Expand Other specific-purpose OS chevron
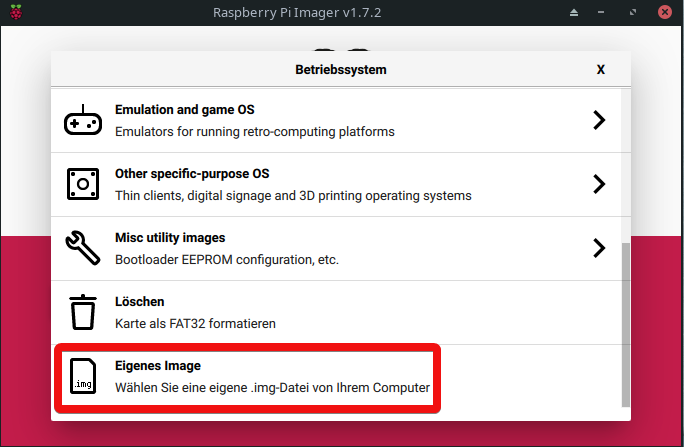This screenshot has height=447, width=684. click(x=599, y=184)
